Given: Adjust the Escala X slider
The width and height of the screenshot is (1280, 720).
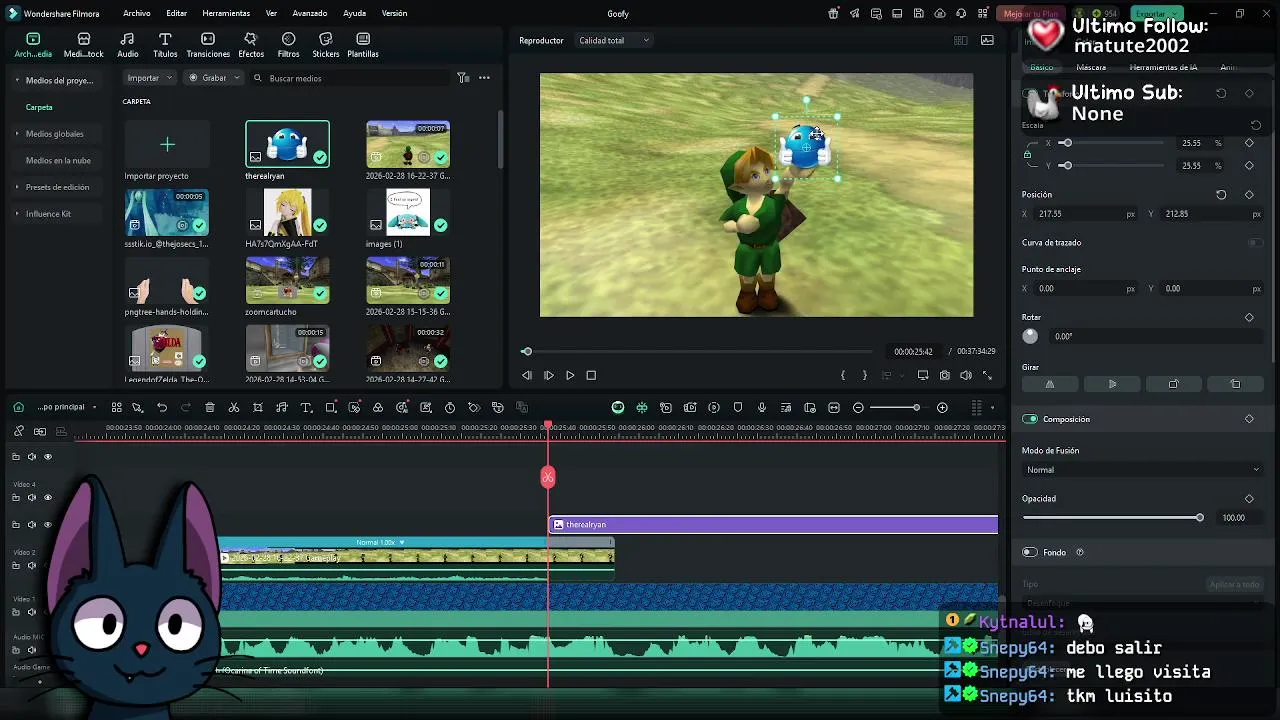Looking at the screenshot, I should pyautogui.click(x=1110, y=143).
